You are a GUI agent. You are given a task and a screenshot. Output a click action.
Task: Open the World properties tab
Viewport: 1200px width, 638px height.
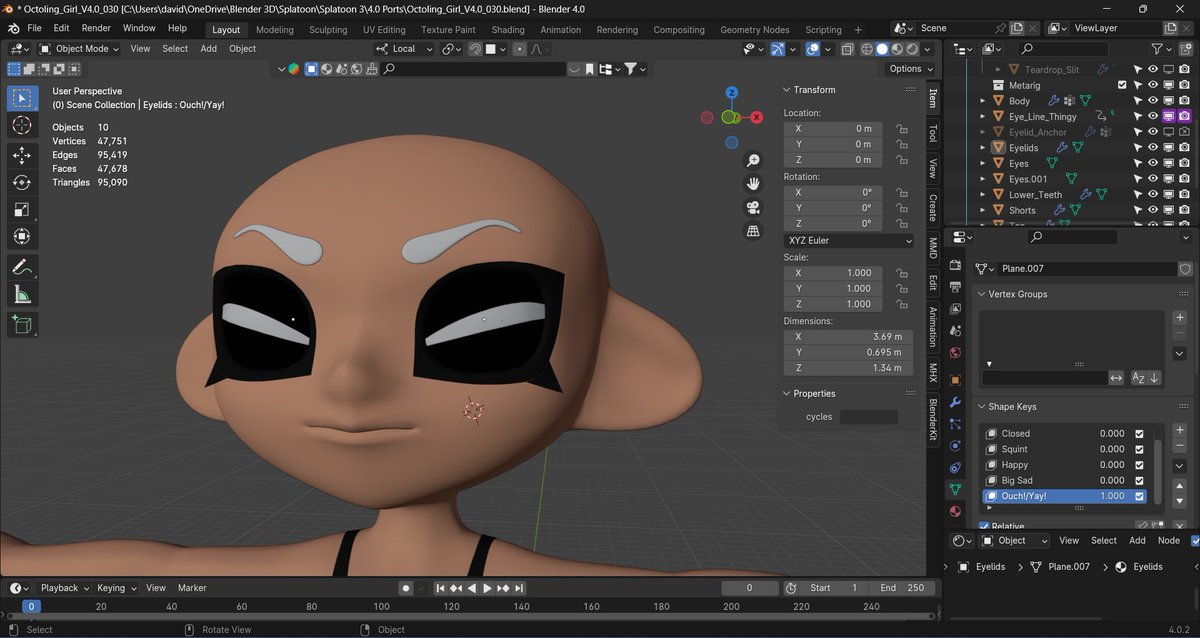point(955,353)
